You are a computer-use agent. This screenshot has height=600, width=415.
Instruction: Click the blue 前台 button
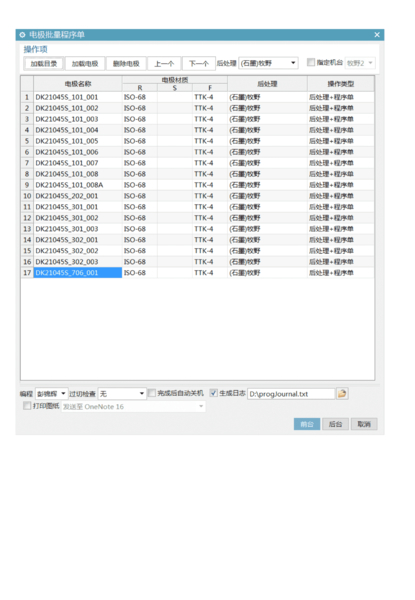(307, 424)
